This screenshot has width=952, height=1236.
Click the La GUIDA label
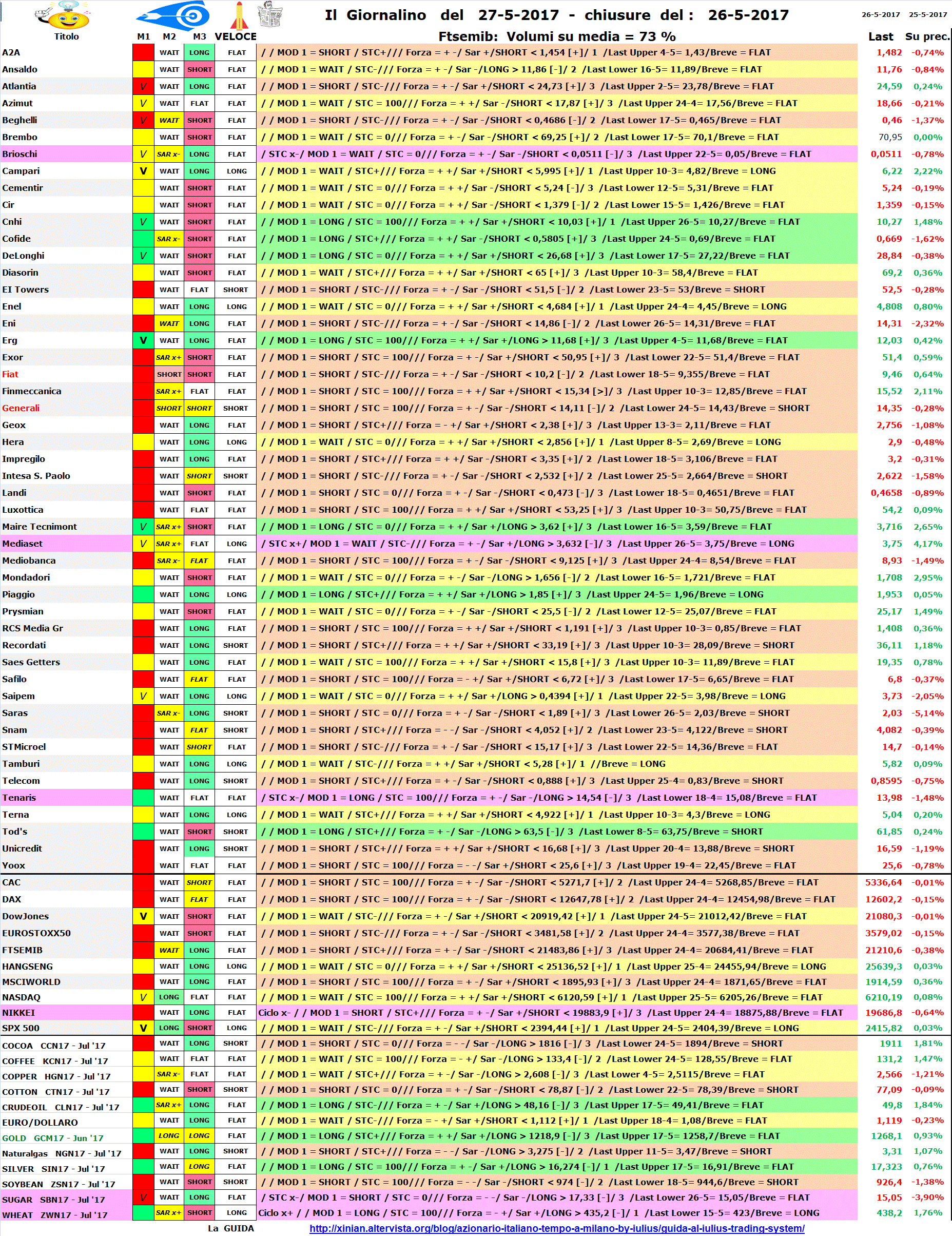231,1229
